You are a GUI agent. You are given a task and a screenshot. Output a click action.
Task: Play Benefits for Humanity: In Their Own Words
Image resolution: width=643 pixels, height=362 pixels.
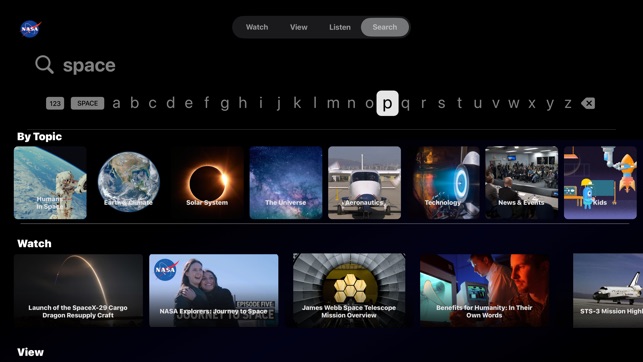485,290
